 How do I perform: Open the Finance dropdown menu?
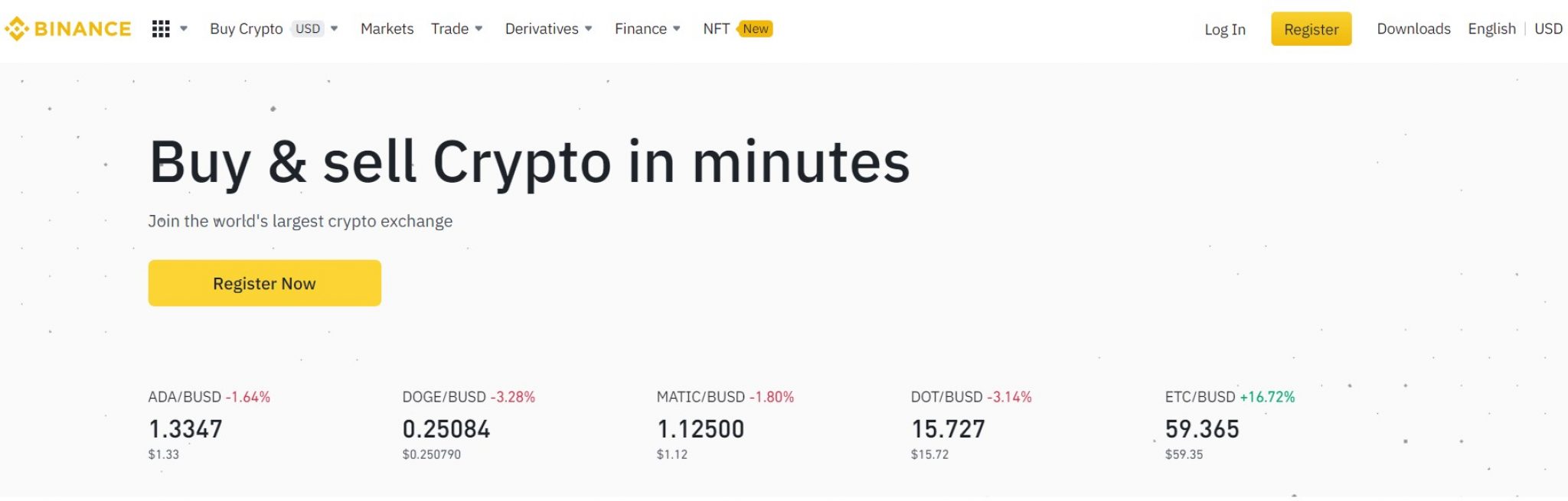tap(647, 29)
